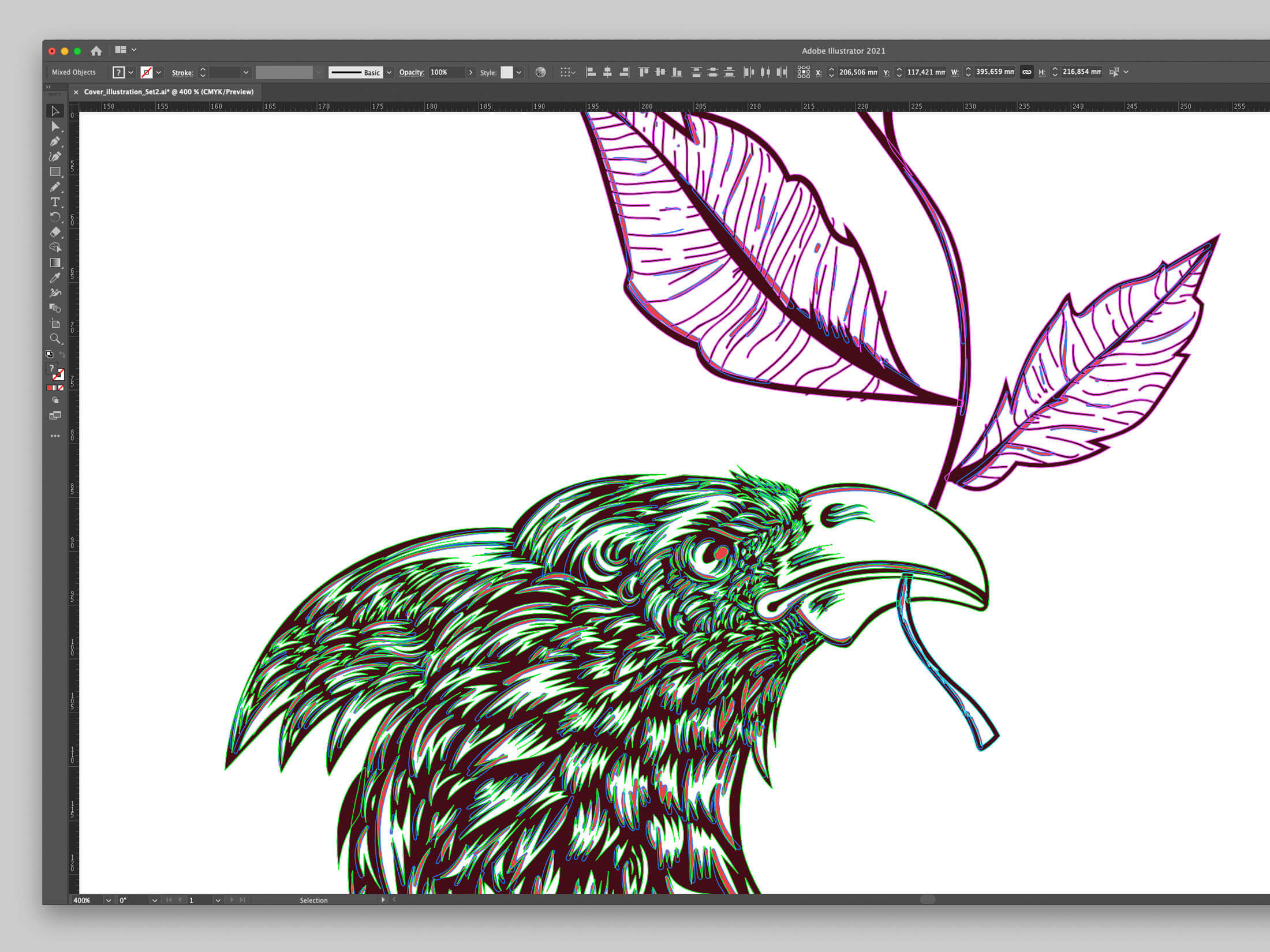The image size is (1270, 952).
Task: Open the workspace layout switcher dropdown
Action: (125, 50)
